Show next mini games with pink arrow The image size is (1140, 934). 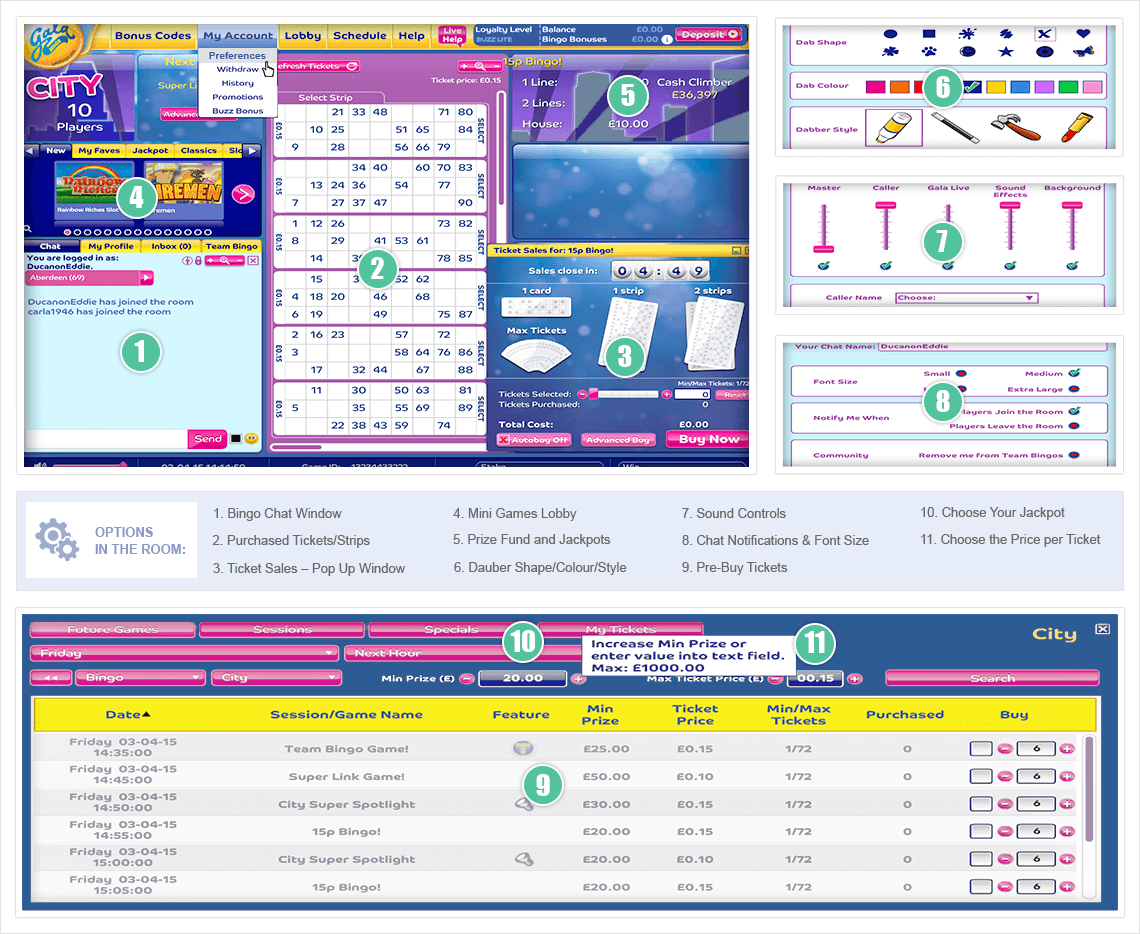tap(244, 194)
